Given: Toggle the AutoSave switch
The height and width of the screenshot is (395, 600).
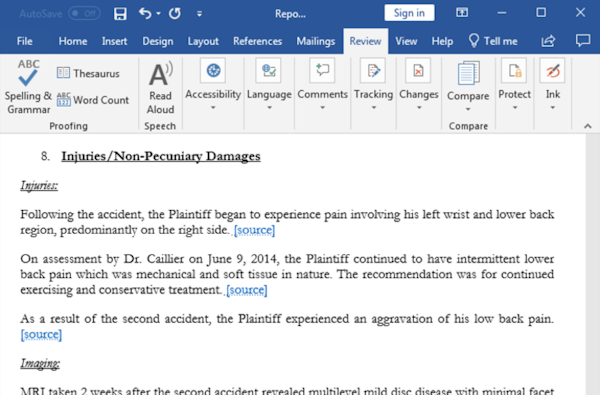Looking at the screenshot, I should coord(84,14).
